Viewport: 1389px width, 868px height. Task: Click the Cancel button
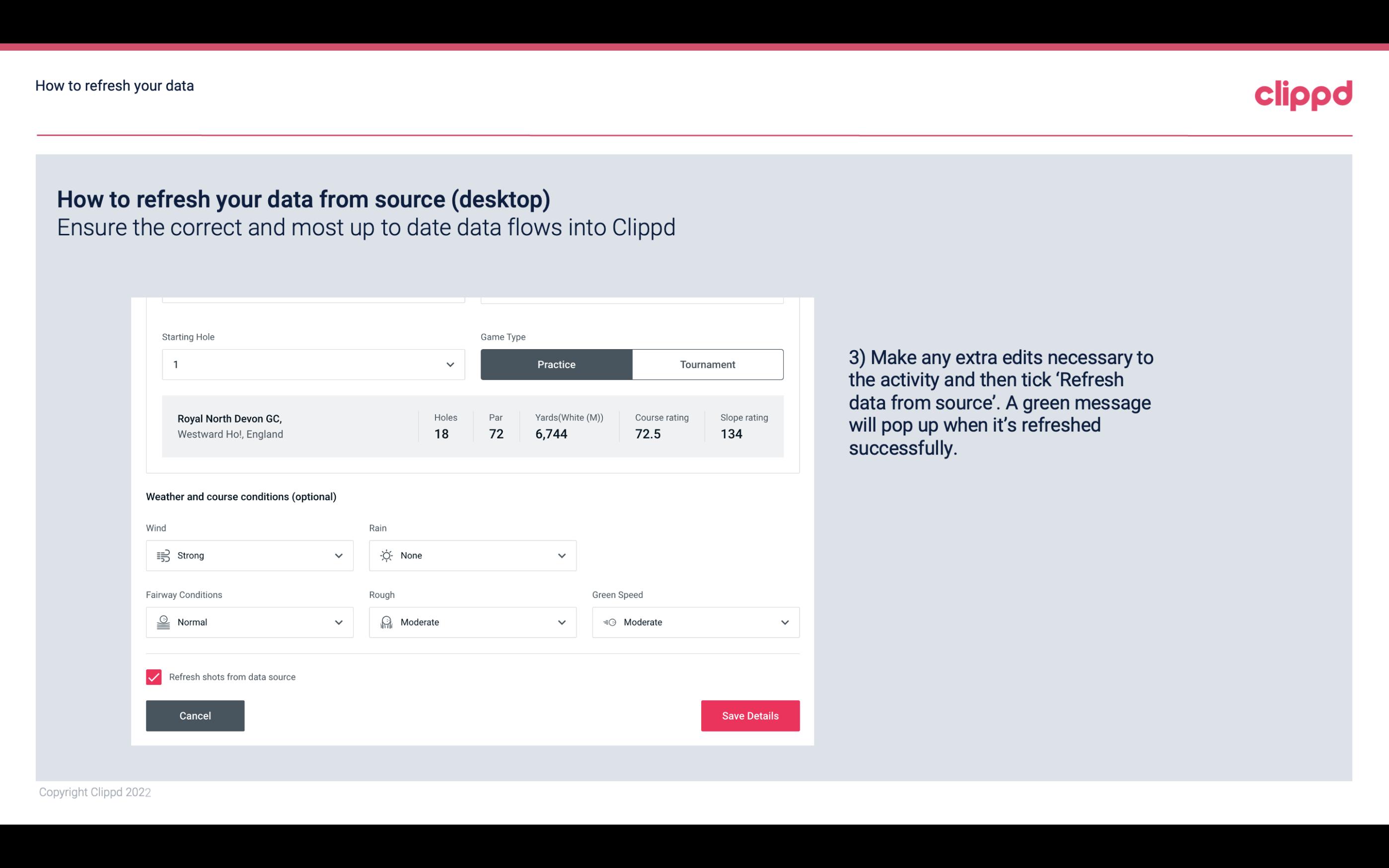[195, 715]
